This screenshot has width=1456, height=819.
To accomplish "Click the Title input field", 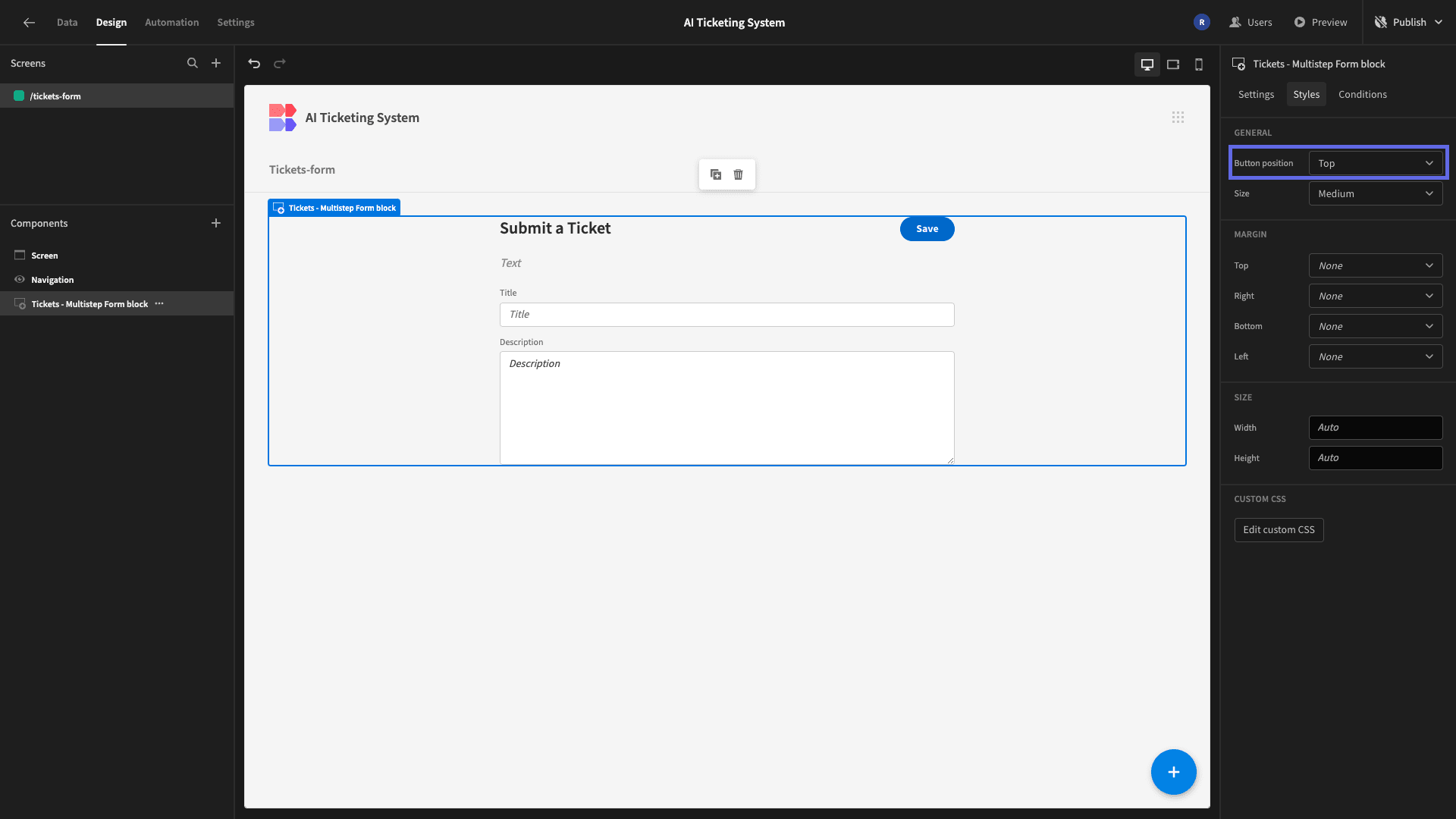I will point(726,315).
